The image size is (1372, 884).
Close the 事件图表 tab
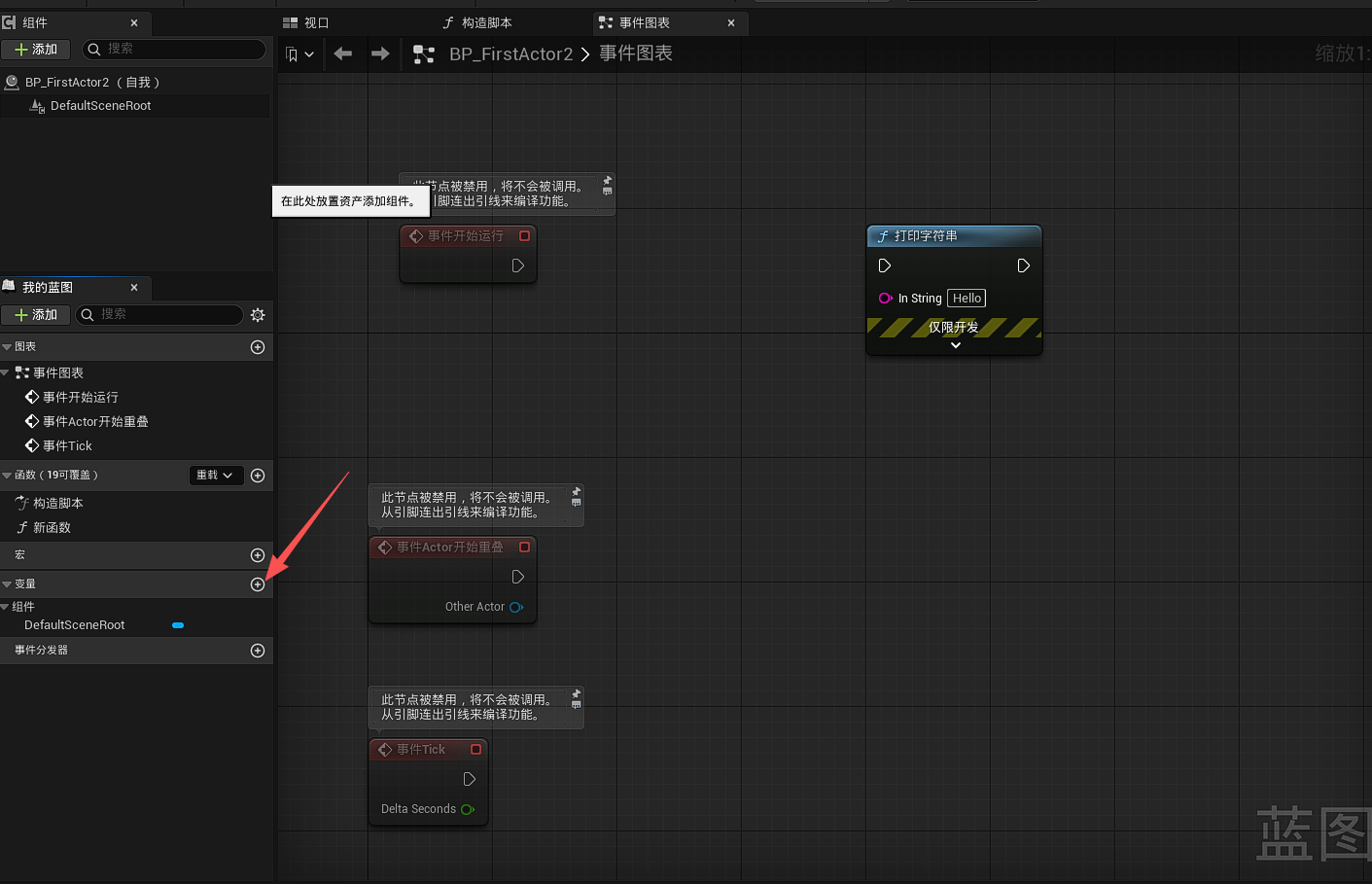[731, 22]
